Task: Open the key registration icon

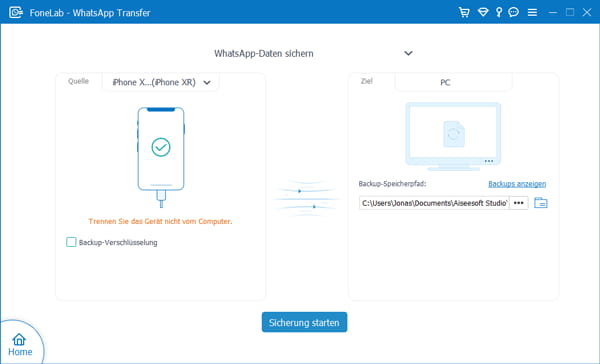Action: (x=499, y=12)
